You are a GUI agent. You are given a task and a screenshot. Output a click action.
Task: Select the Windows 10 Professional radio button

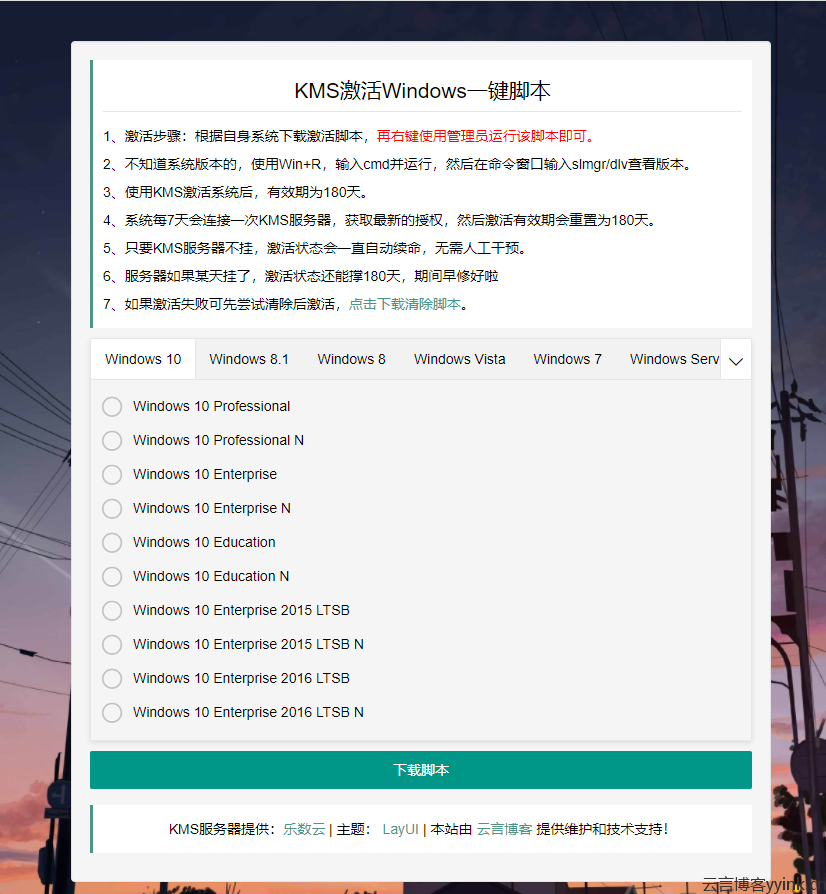[112, 406]
